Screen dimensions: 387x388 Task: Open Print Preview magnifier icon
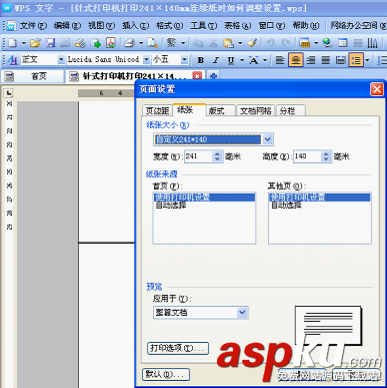coord(153,43)
